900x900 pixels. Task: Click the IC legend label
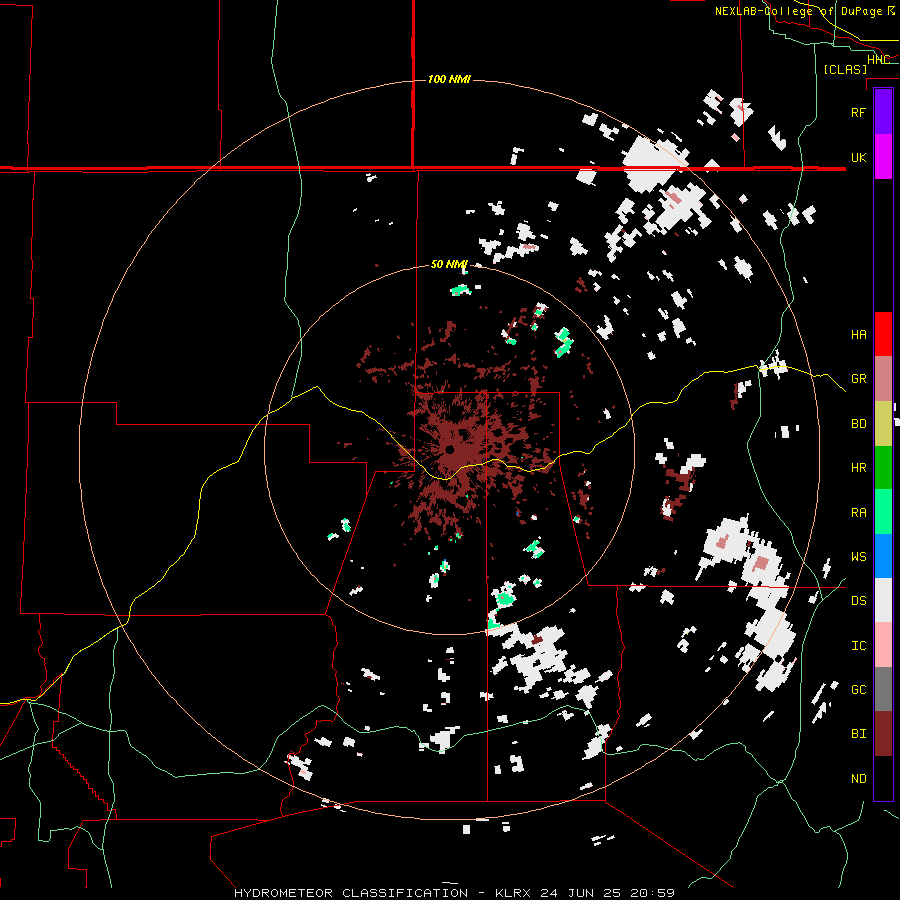click(x=858, y=646)
